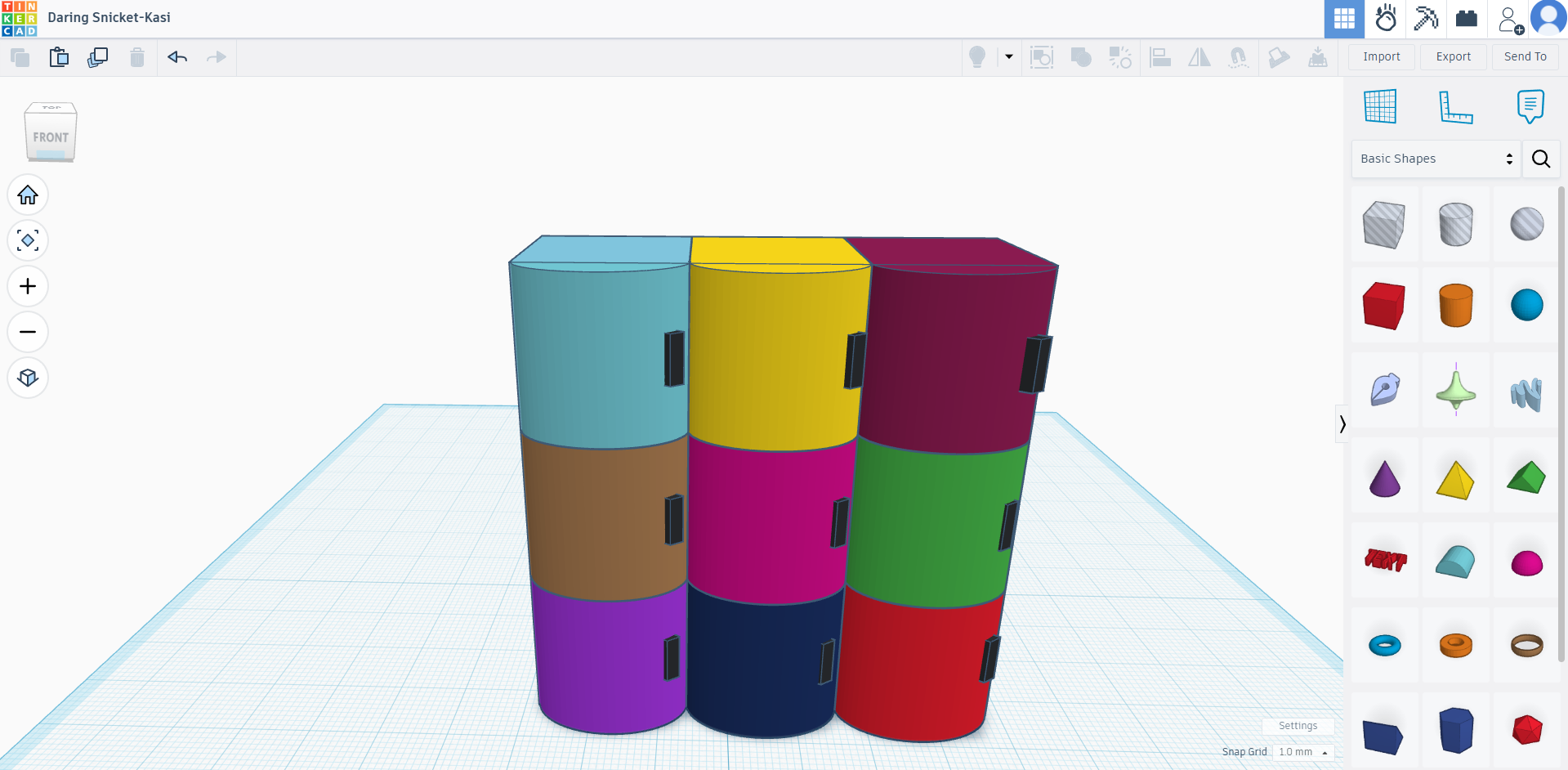Select the navy Wedge shape
This screenshot has width=1568, height=770.
coord(1384,731)
